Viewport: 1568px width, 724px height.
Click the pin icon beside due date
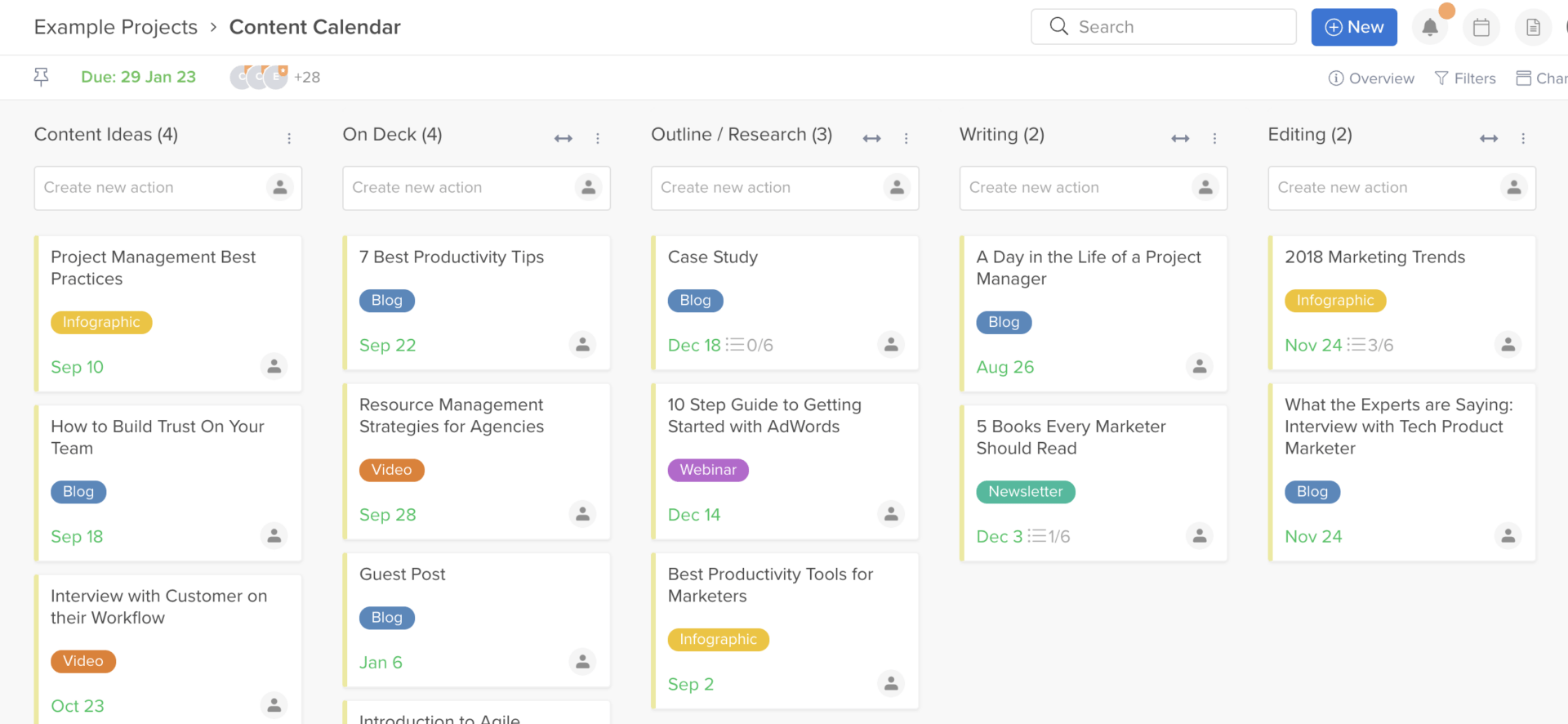41,77
